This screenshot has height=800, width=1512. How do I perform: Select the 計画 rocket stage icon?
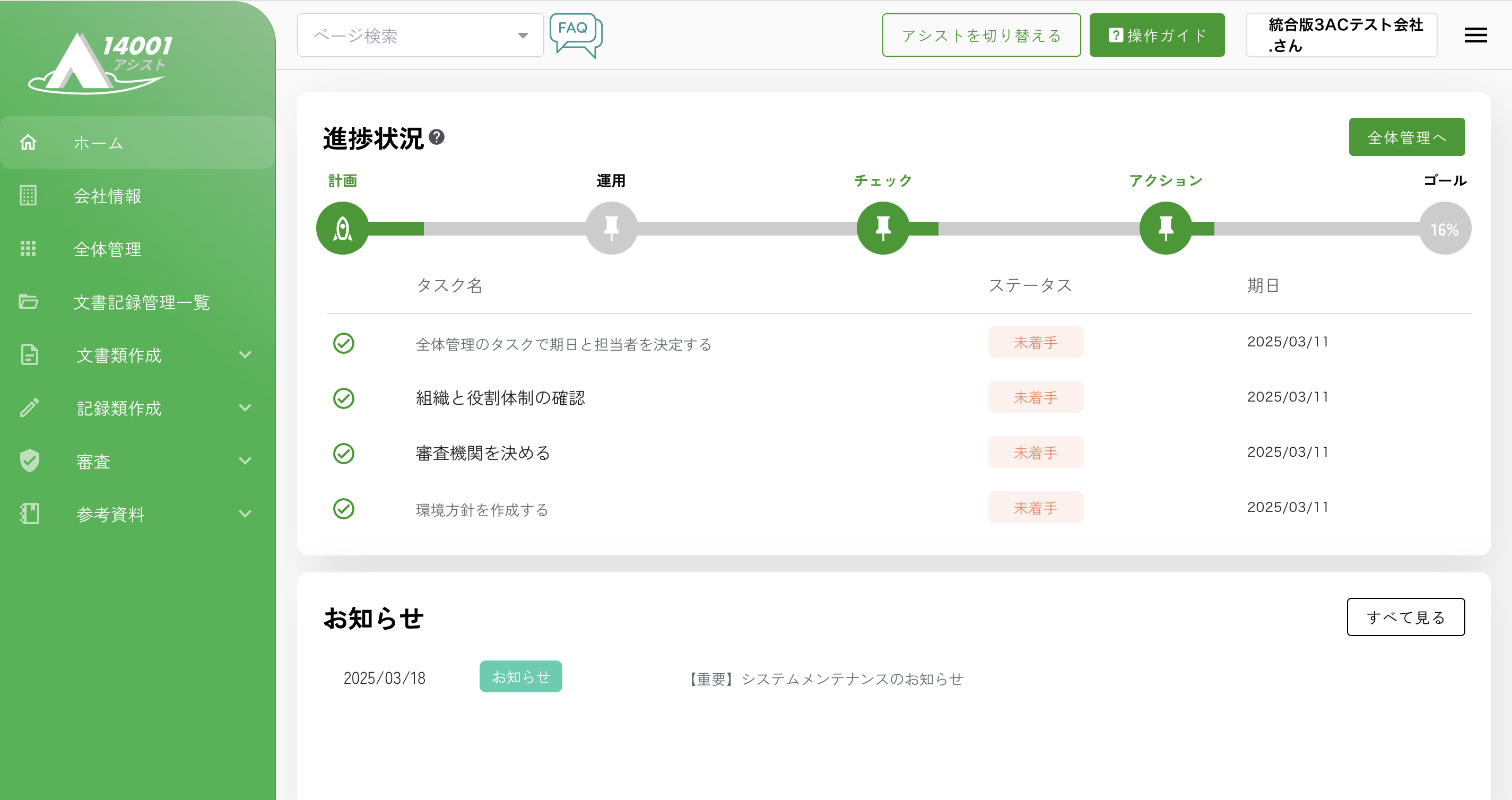(x=343, y=228)
